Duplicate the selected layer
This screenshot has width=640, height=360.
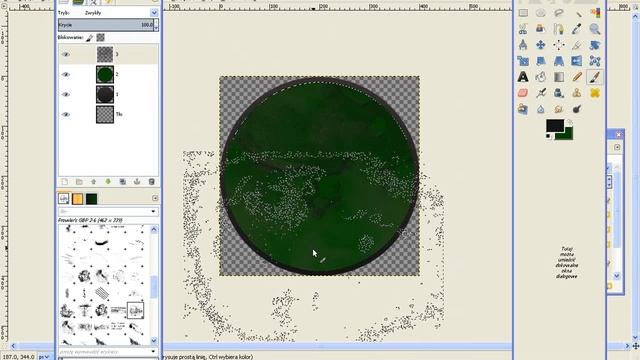[122, 182]
